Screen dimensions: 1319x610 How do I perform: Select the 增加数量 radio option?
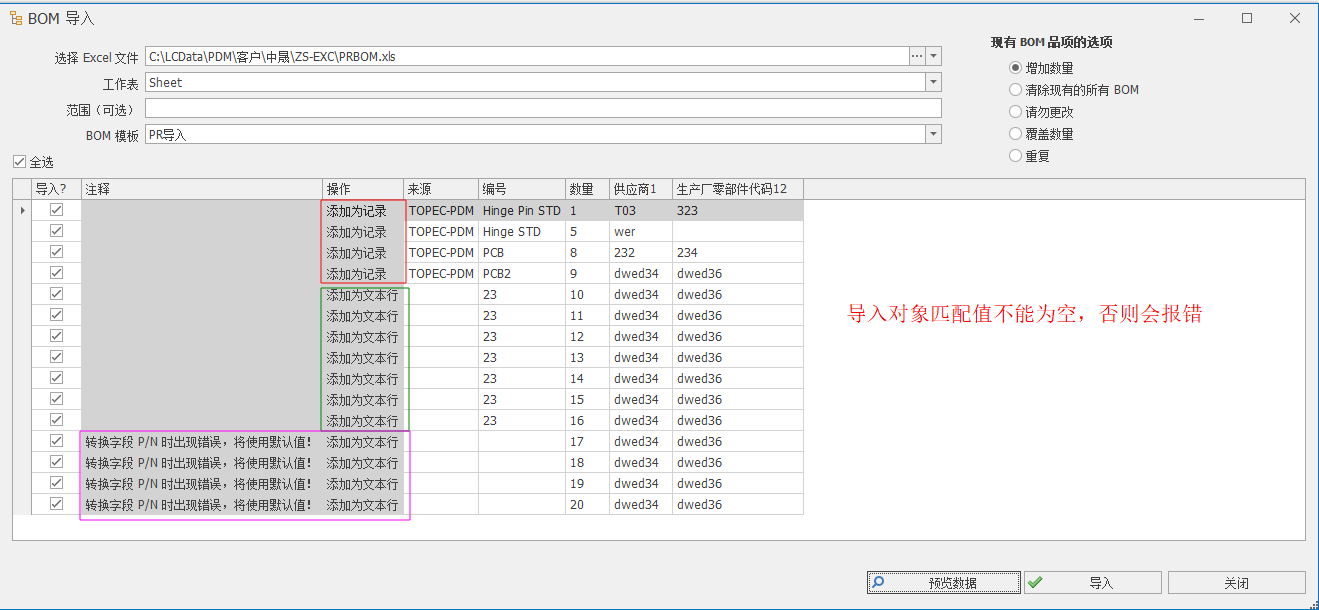[x=1016, y=68]
